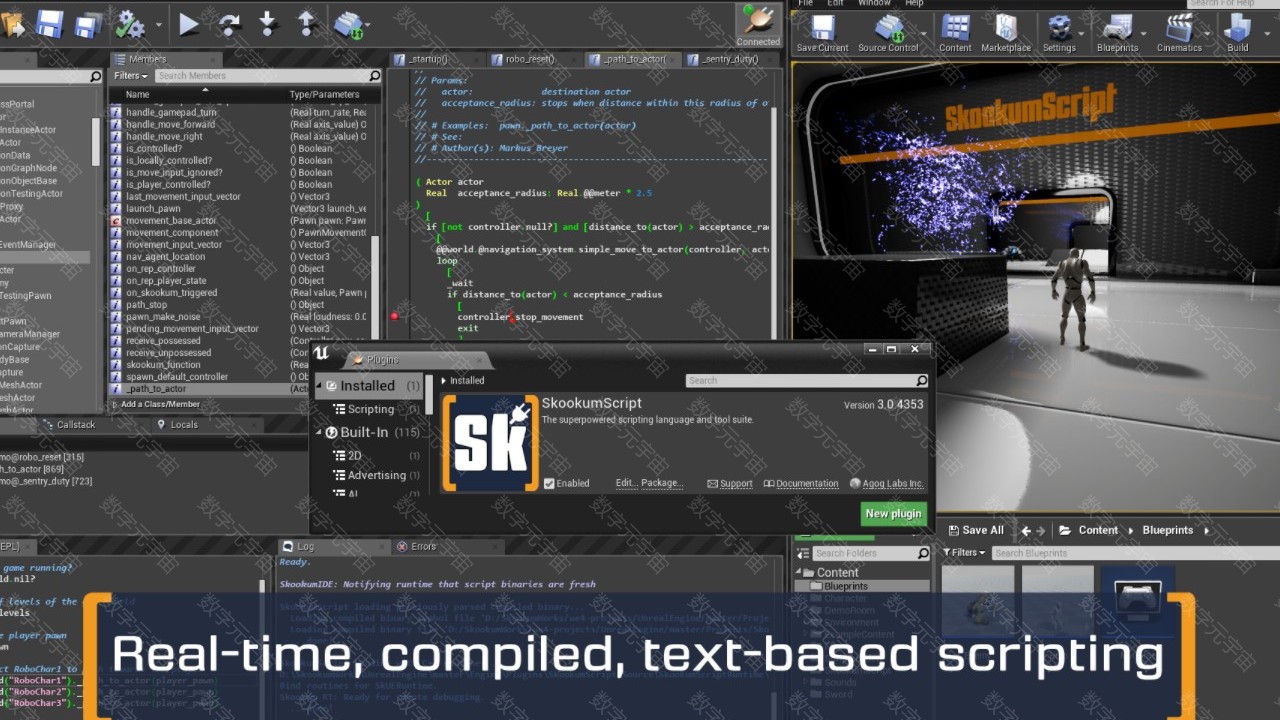Click the Package... link in Plugins window
The width and height of the screenshot is (1280, 720).
point(661,483)
